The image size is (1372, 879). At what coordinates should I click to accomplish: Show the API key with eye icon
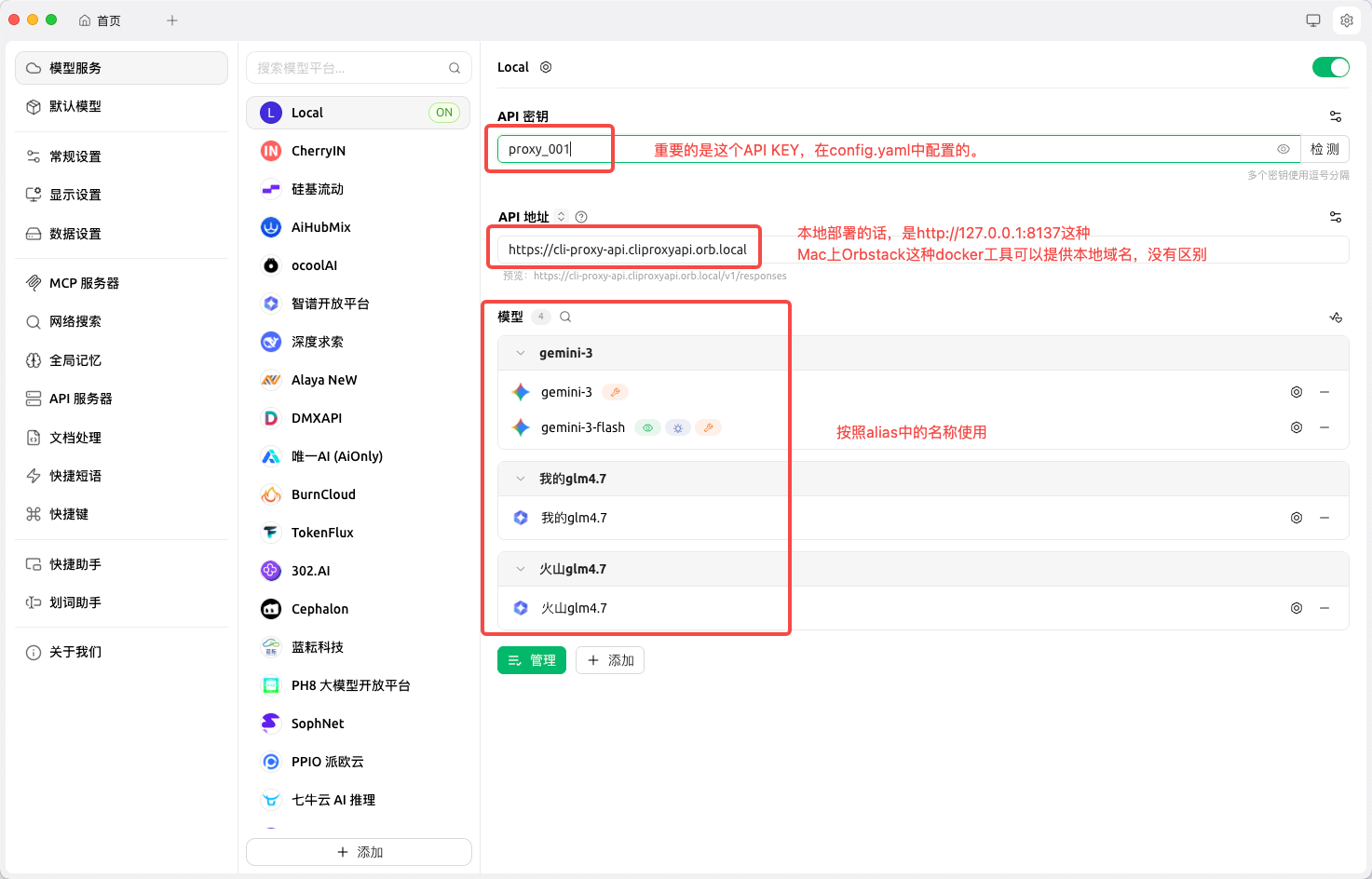point(1284,149)
